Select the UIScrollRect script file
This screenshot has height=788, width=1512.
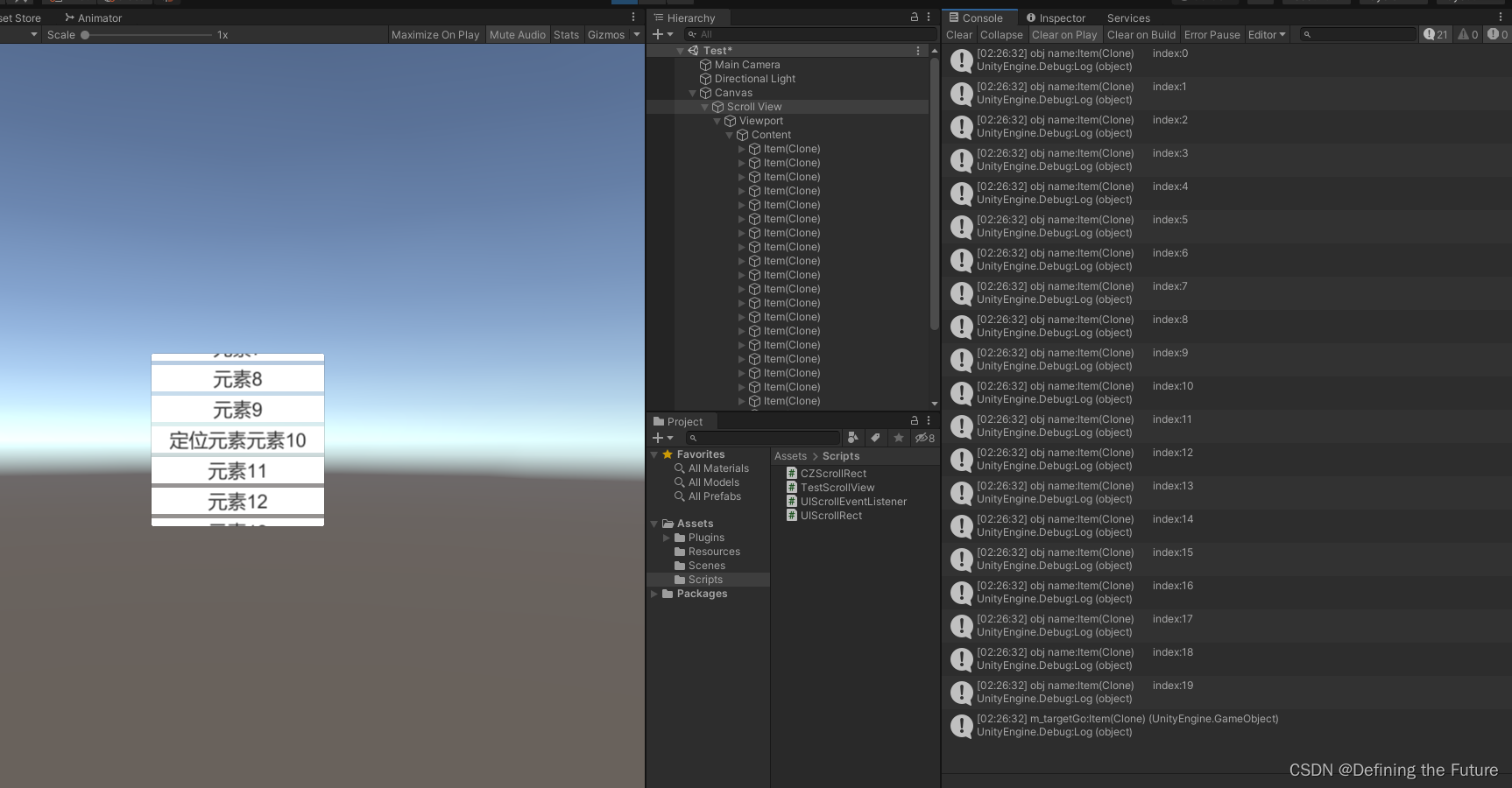point(824,516)
